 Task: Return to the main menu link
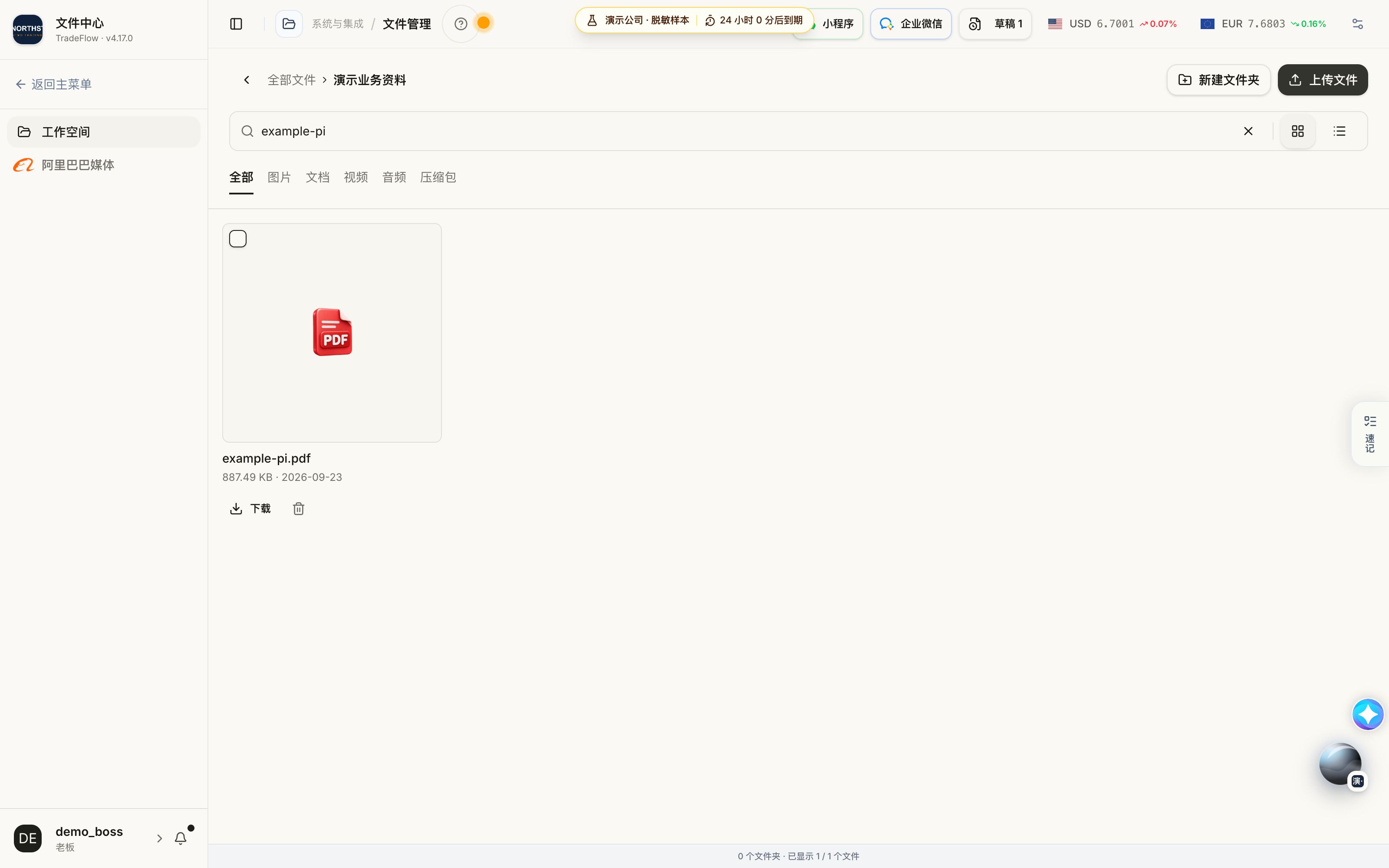53,84
